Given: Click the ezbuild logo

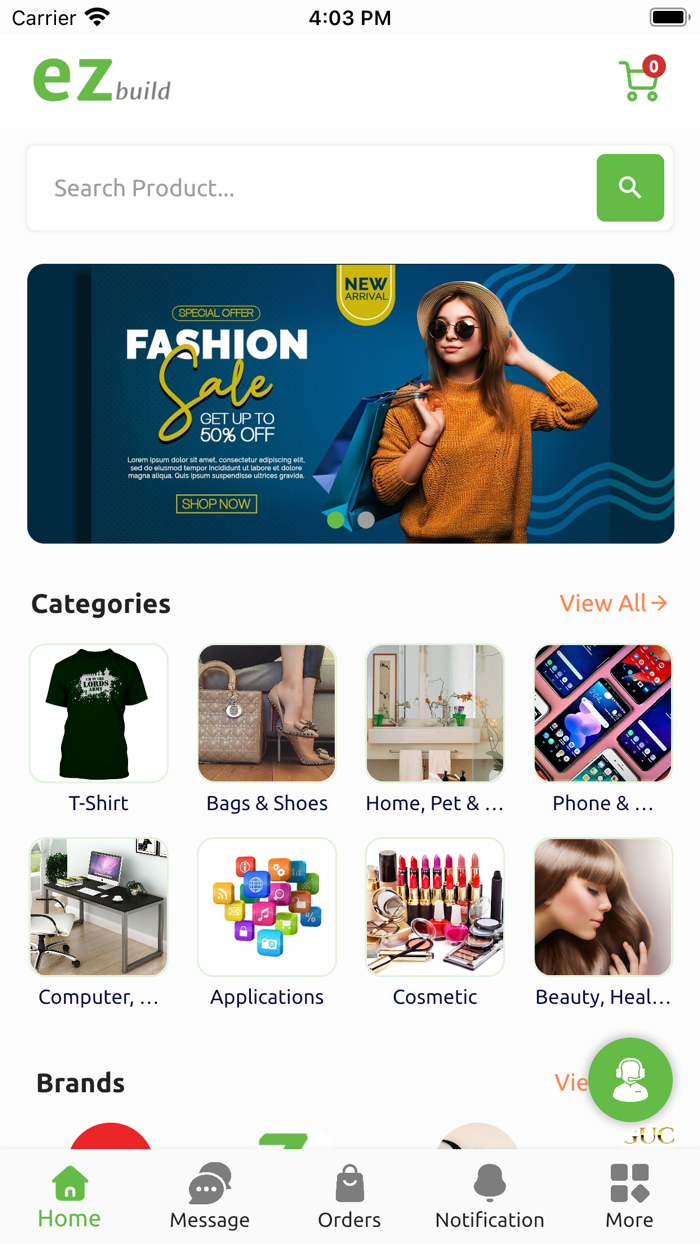Looking at the screenshot, I should pyautogui.click(x=102, y=80).
